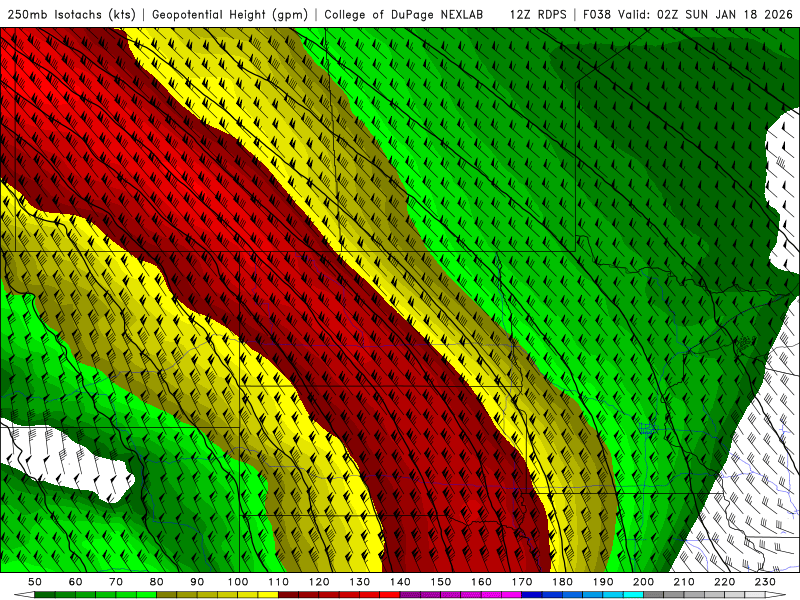
Task: Click the colorbar label "110"
Action: point(278,582)
